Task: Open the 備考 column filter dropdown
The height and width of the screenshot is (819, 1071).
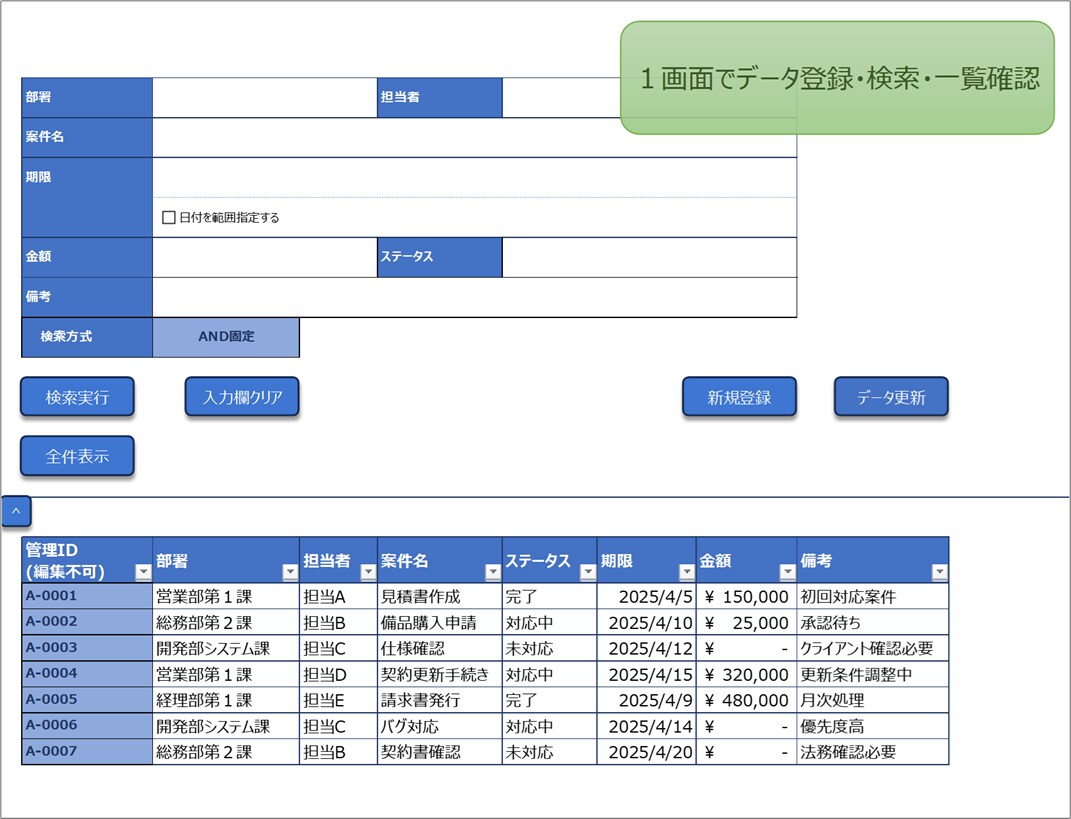Action: pos(939,572)
